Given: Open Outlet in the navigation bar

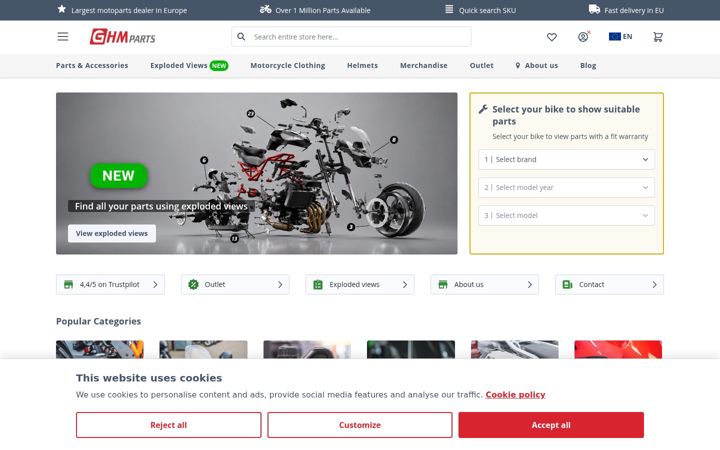Looking at the screenshot, I should click(x=481, y=66).
